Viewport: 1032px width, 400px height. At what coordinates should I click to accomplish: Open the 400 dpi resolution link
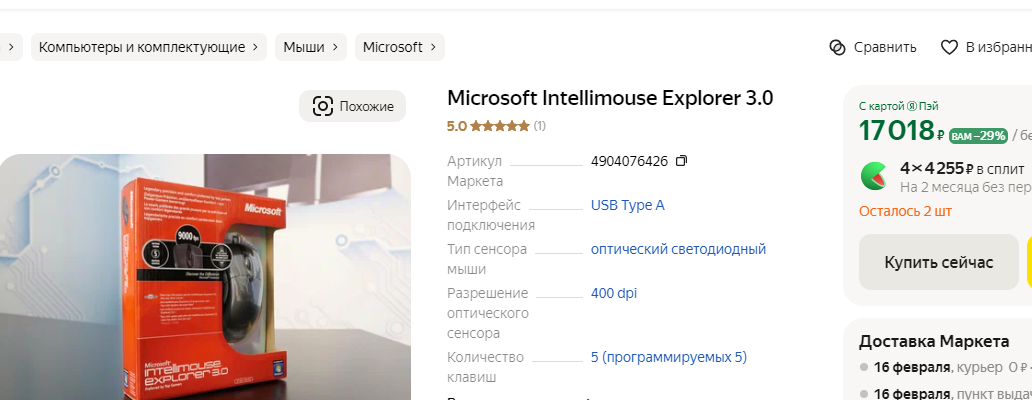614,293
